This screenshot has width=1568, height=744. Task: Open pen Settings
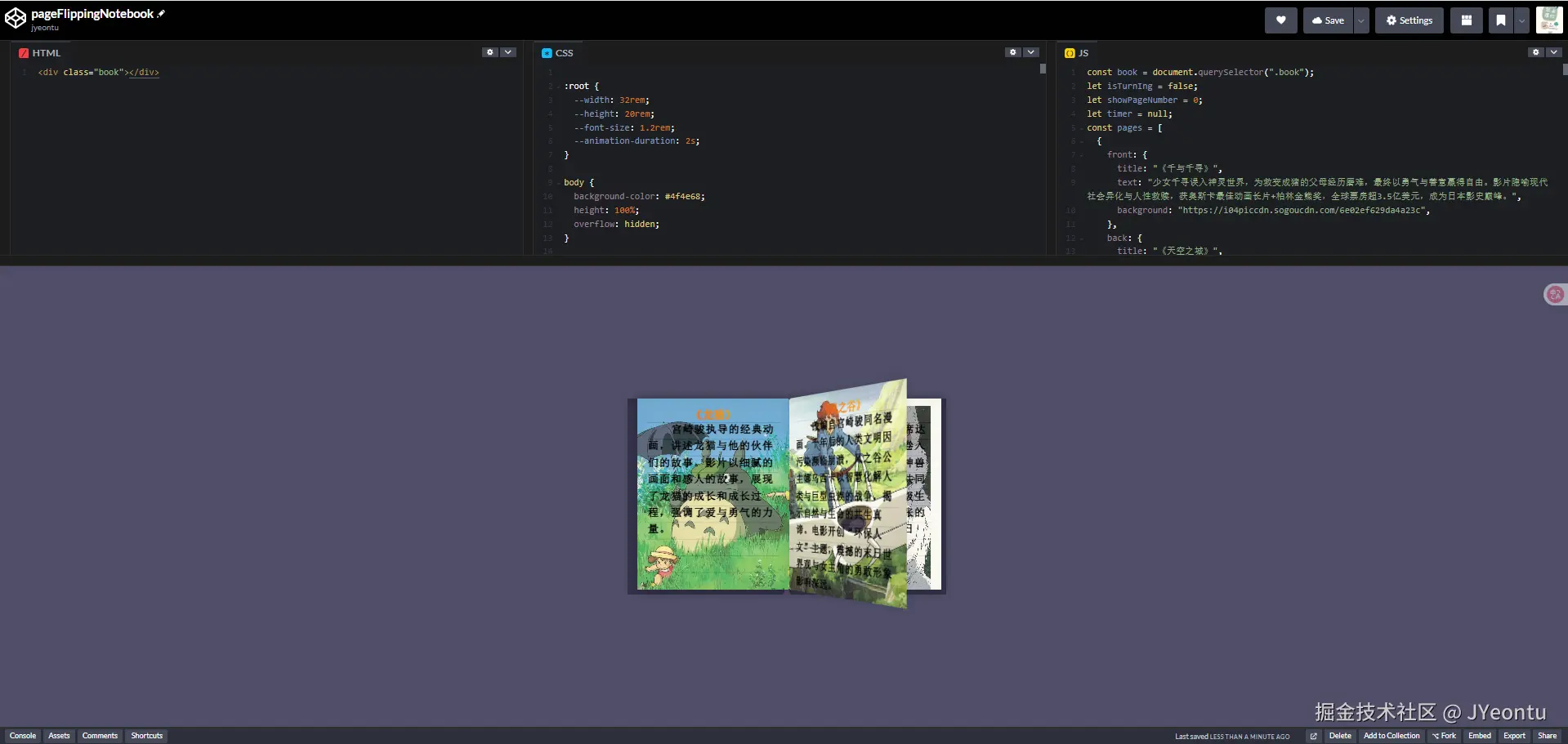tap(1409, 20)
